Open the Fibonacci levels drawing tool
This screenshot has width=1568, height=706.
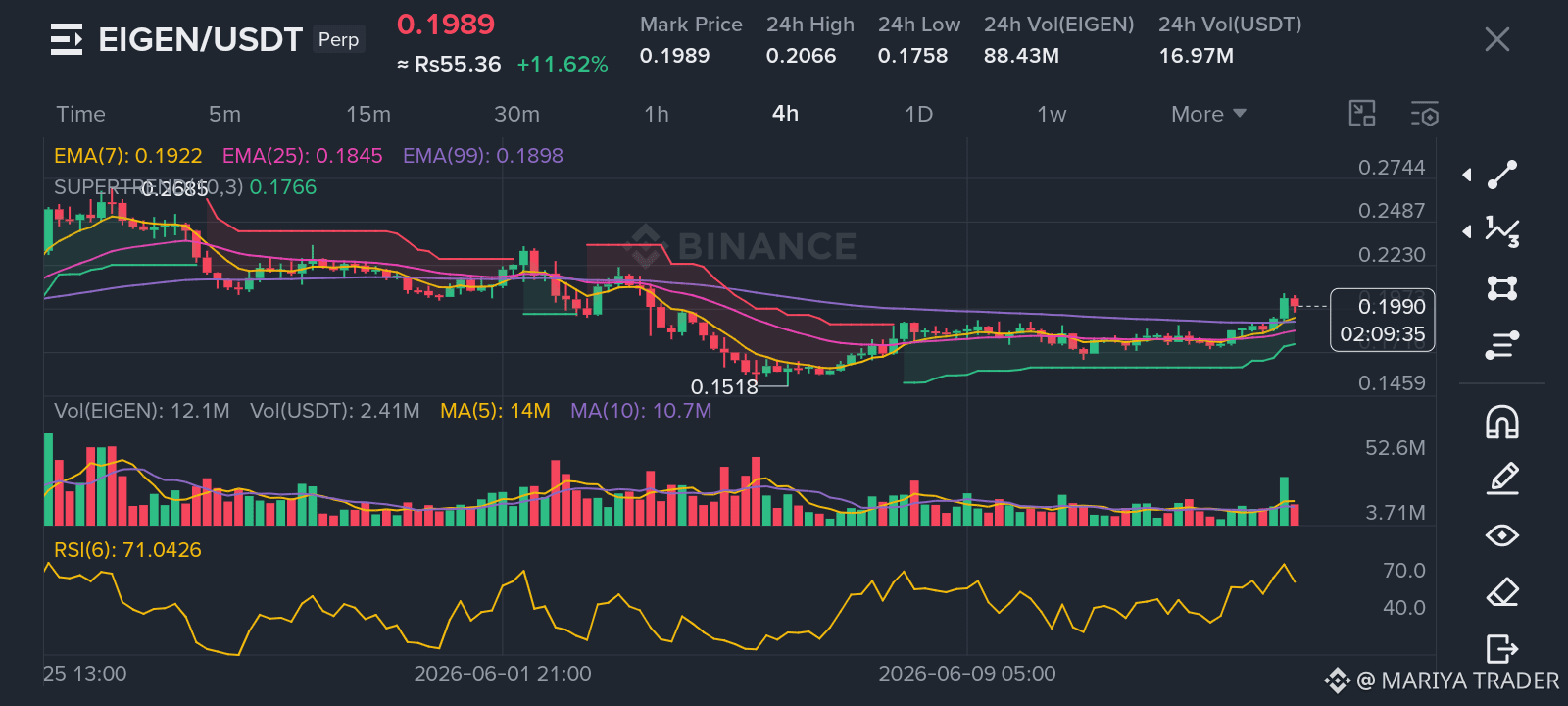(1502, 345)
